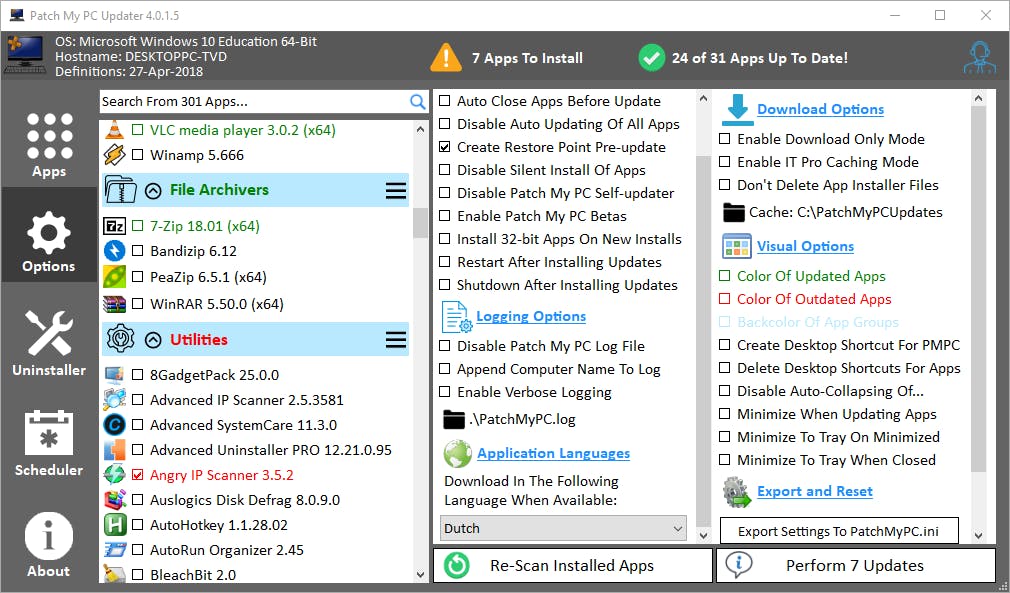The height and width of the screenshot is (593, 1010).
Task: Click Re-Scan Installed Apps button
Action: pyautogui.click(x=573, y=565)
